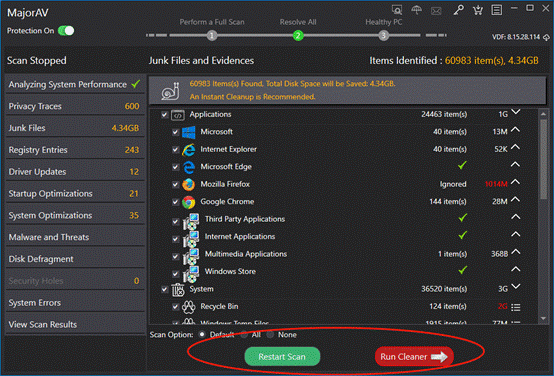The height and width of the screenshot is (376, 554).
Task: Click step 1 Perform a Full Scan marker
Action: point(212,36)
